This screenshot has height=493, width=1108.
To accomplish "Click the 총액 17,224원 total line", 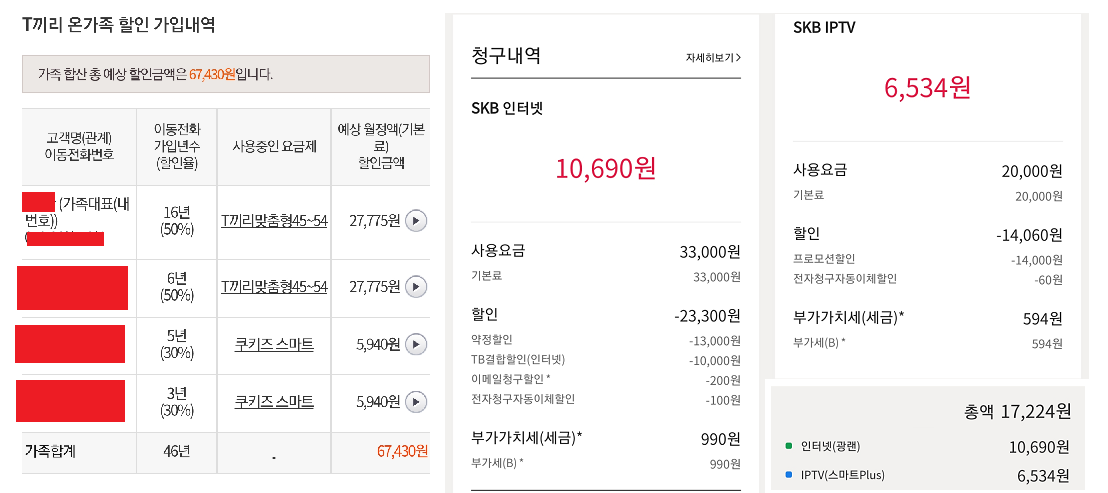I will (x=1017, y=411).
